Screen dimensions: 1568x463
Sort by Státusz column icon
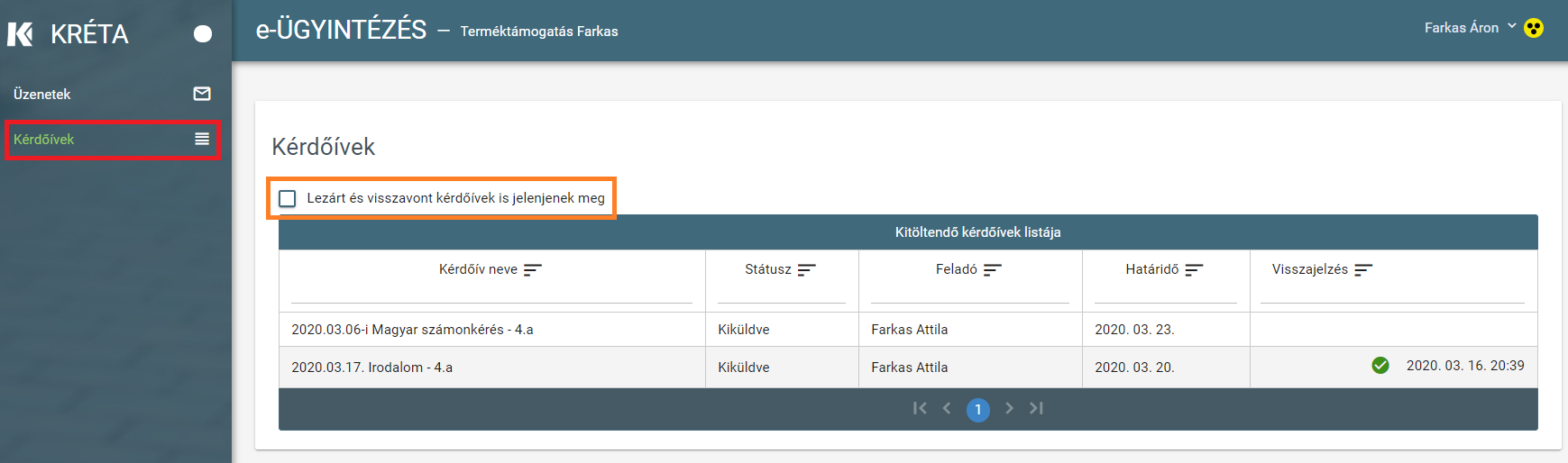pos(807,269)
